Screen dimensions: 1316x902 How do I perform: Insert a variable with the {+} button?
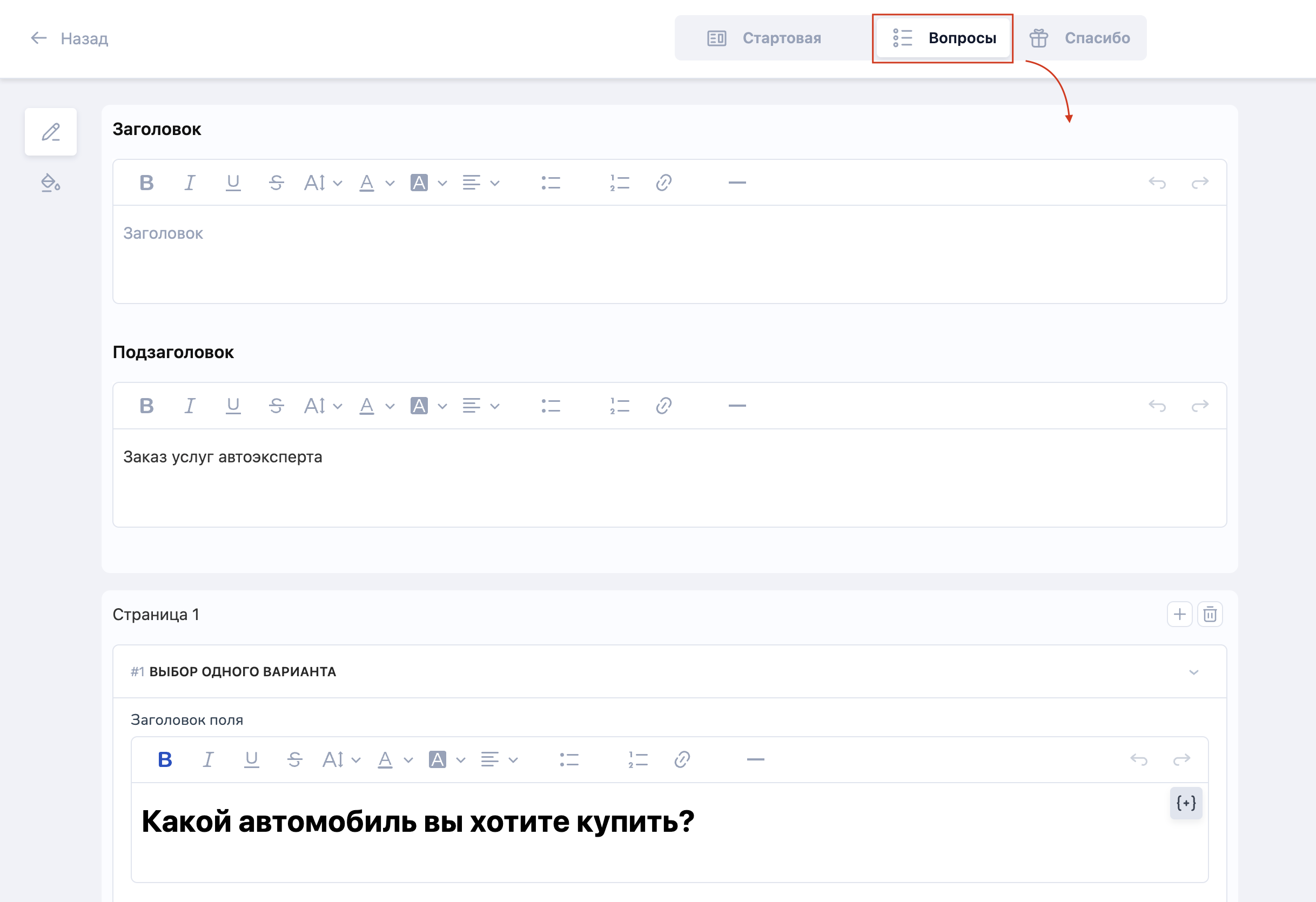(x=1186, y=803)
